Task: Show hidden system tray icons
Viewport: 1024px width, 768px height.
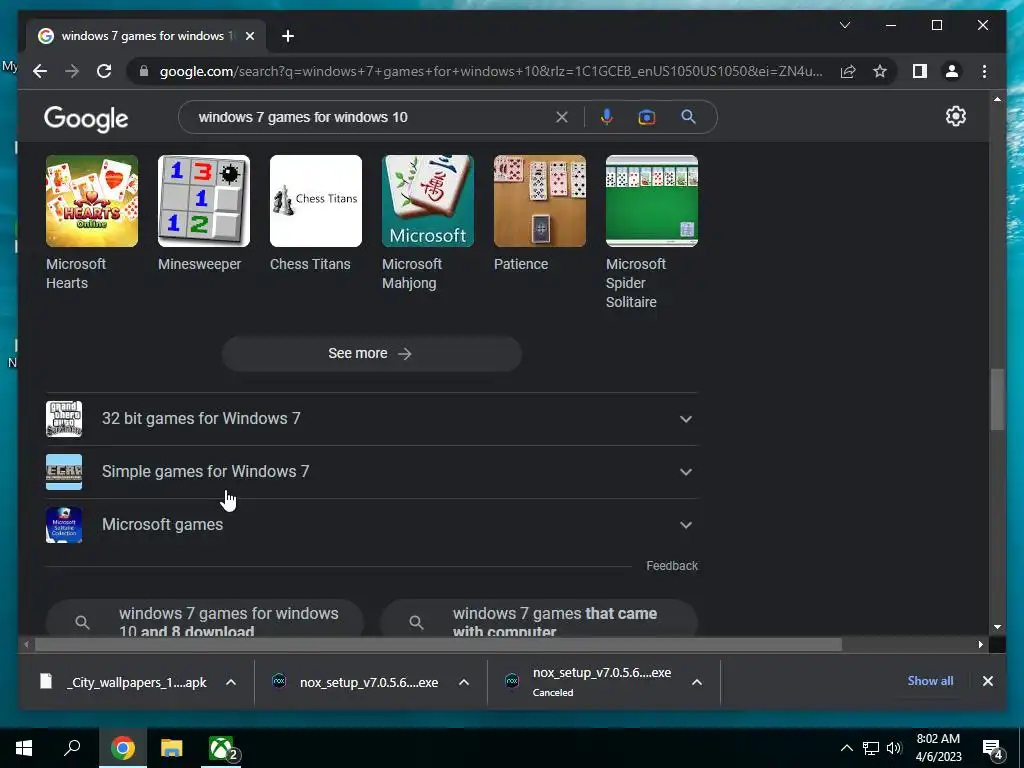Action: point(846,748)
